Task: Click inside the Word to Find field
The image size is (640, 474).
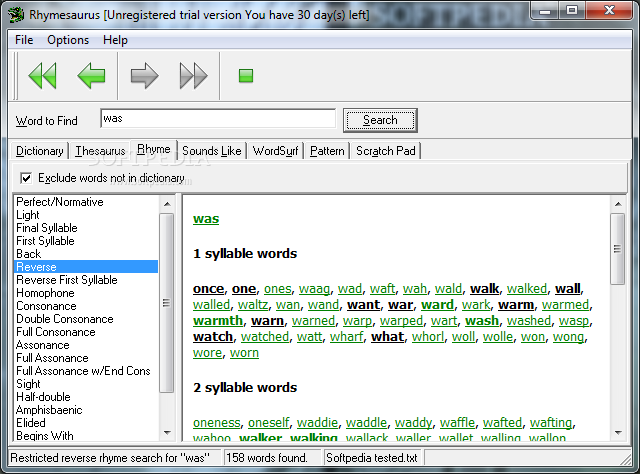Action: point(218,118)
